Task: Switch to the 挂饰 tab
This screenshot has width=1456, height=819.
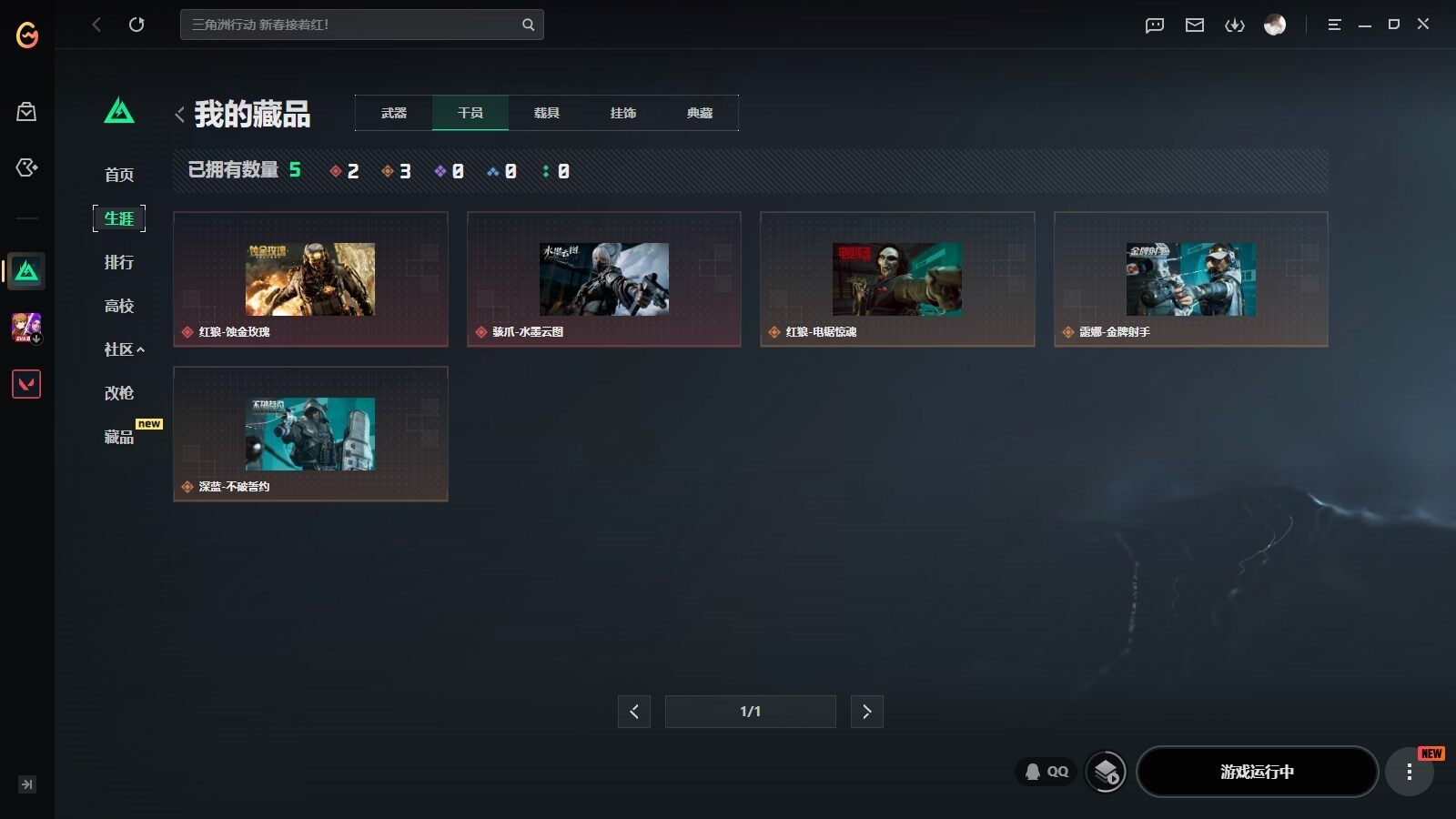Action: click(623, 113)
